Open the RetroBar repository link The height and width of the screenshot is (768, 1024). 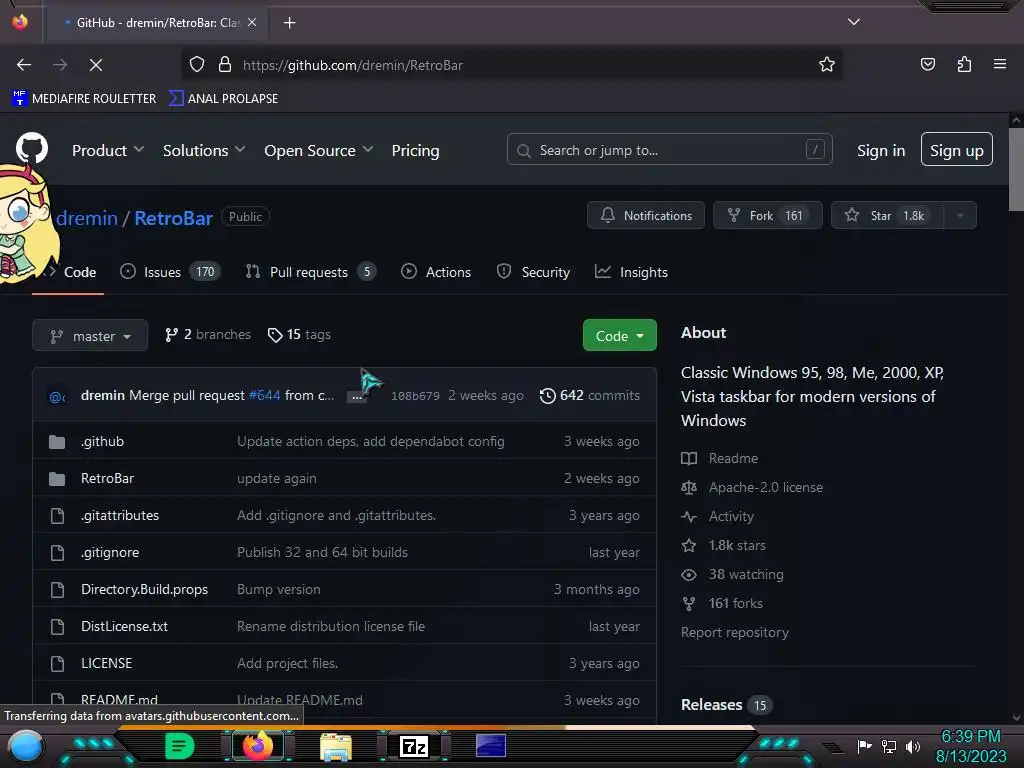click(174, 218)
